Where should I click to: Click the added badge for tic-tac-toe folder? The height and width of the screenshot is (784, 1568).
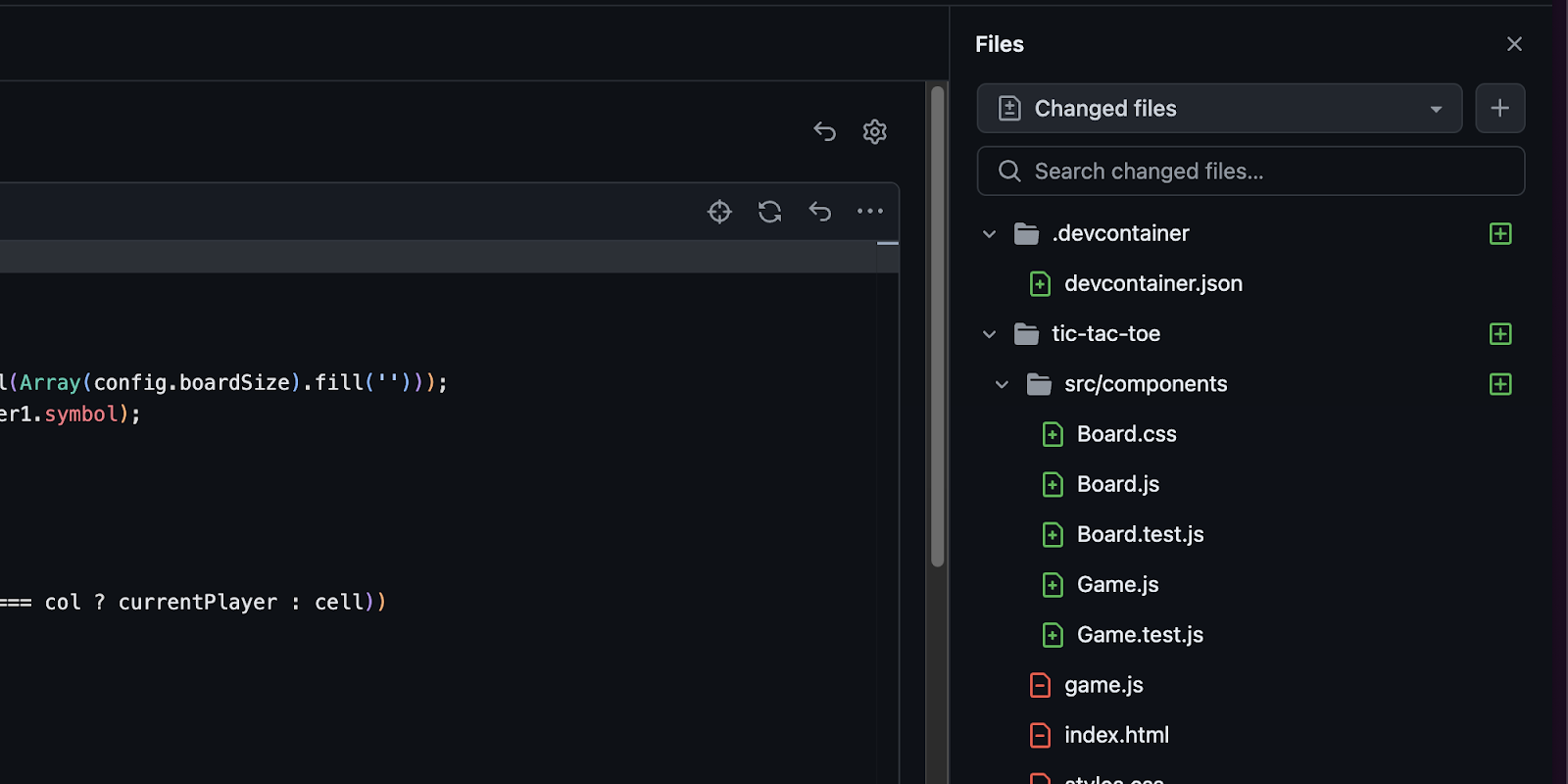pyautogui.click(x=1500, y=333)
